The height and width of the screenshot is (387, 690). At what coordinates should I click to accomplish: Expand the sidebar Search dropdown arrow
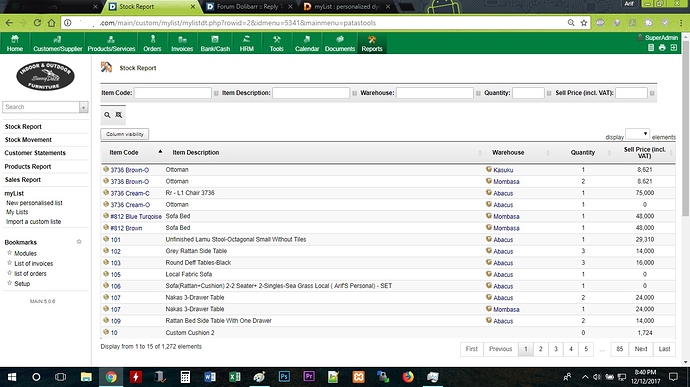[x=84, y=107]
